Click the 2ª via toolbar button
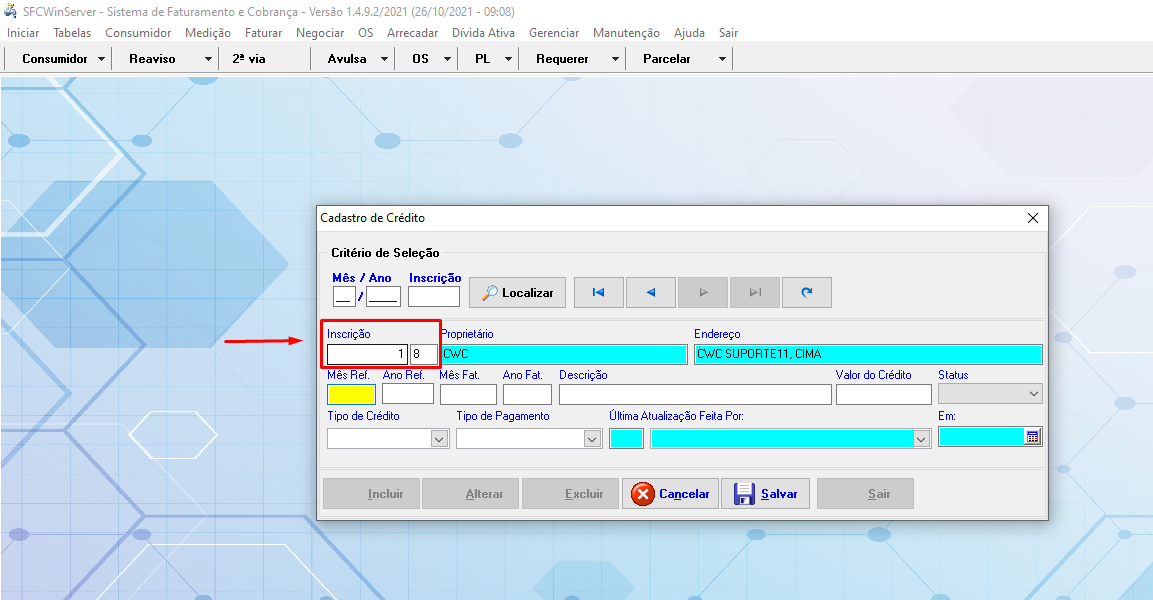Screen dimensions: 1153x600 249,59
